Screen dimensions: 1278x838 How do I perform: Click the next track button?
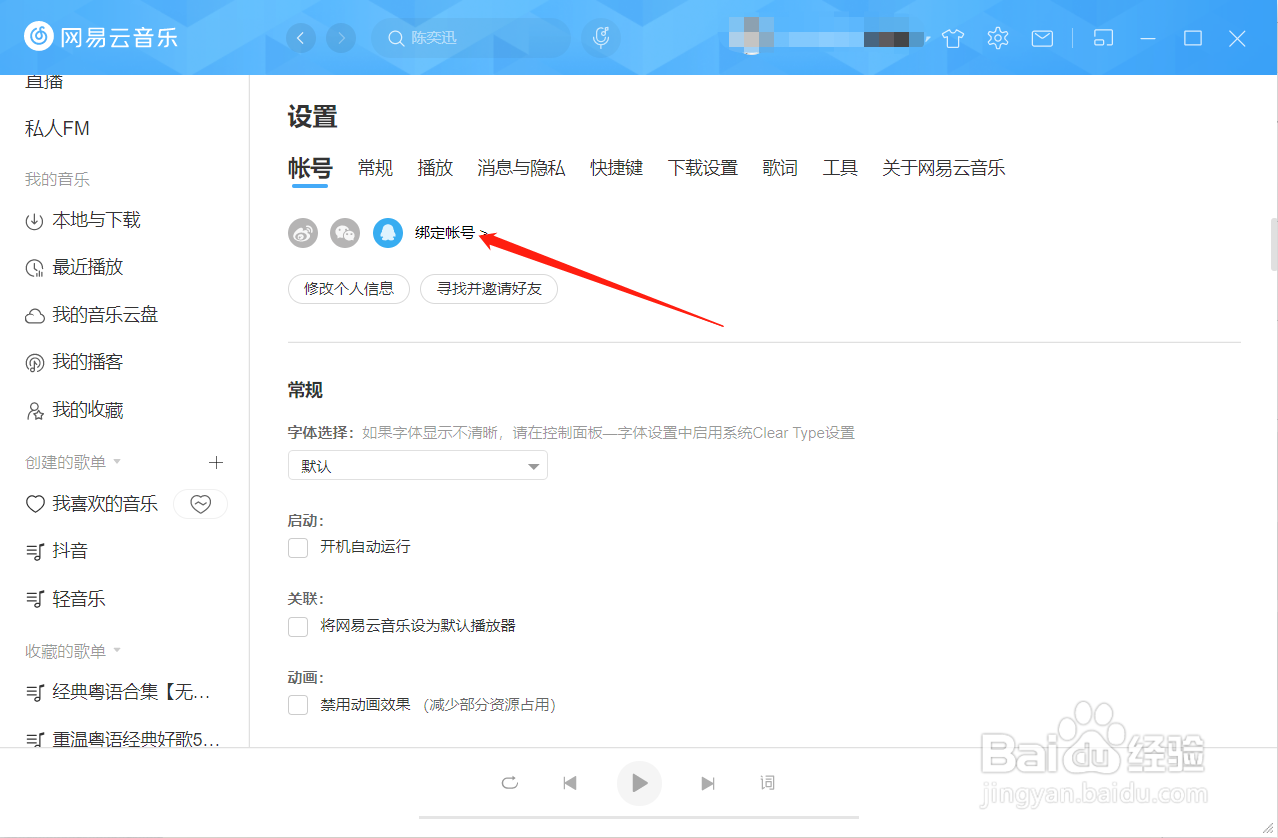708,783
